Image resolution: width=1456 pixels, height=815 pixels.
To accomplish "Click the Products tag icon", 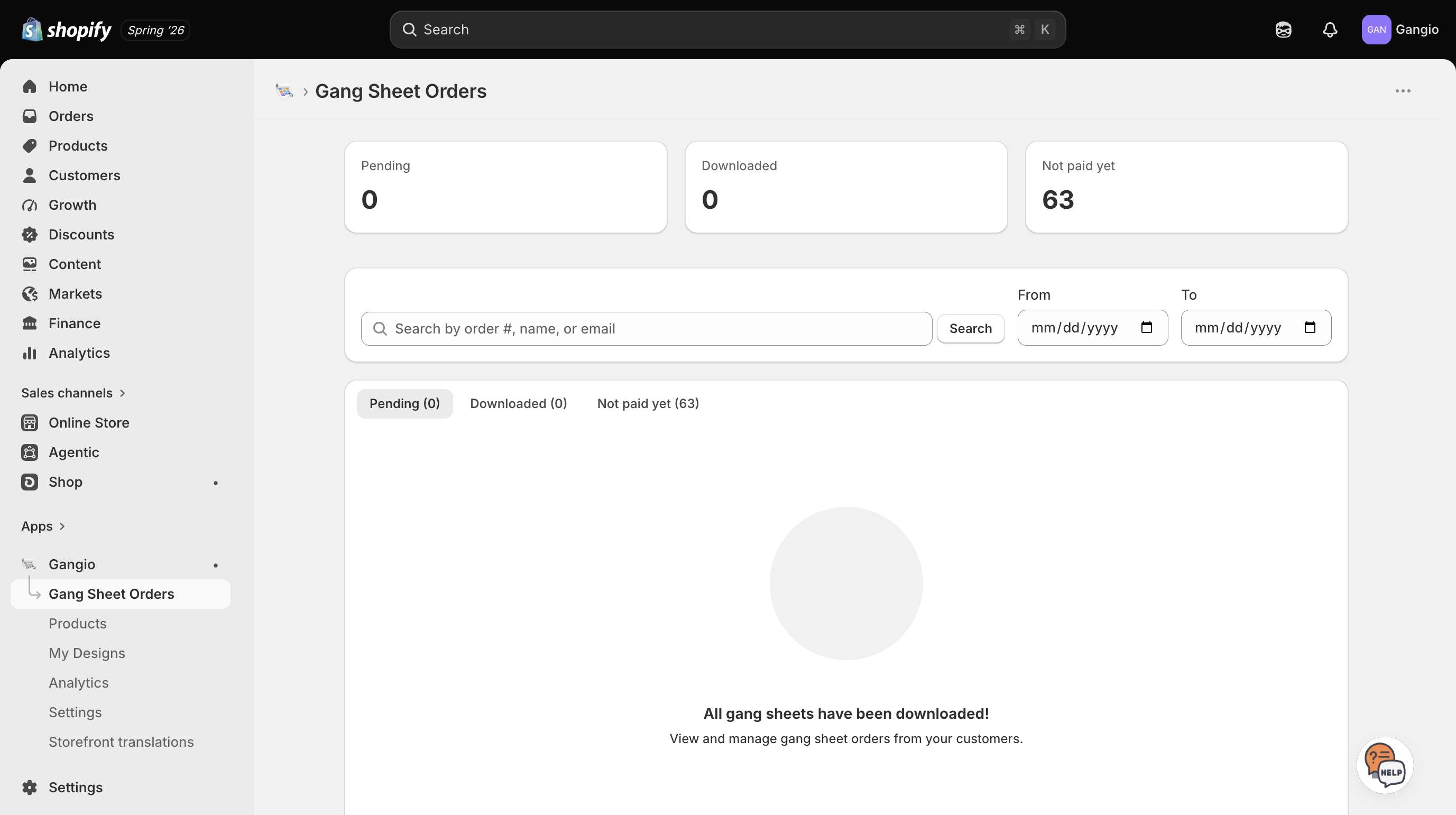I will tap(30, 146).
